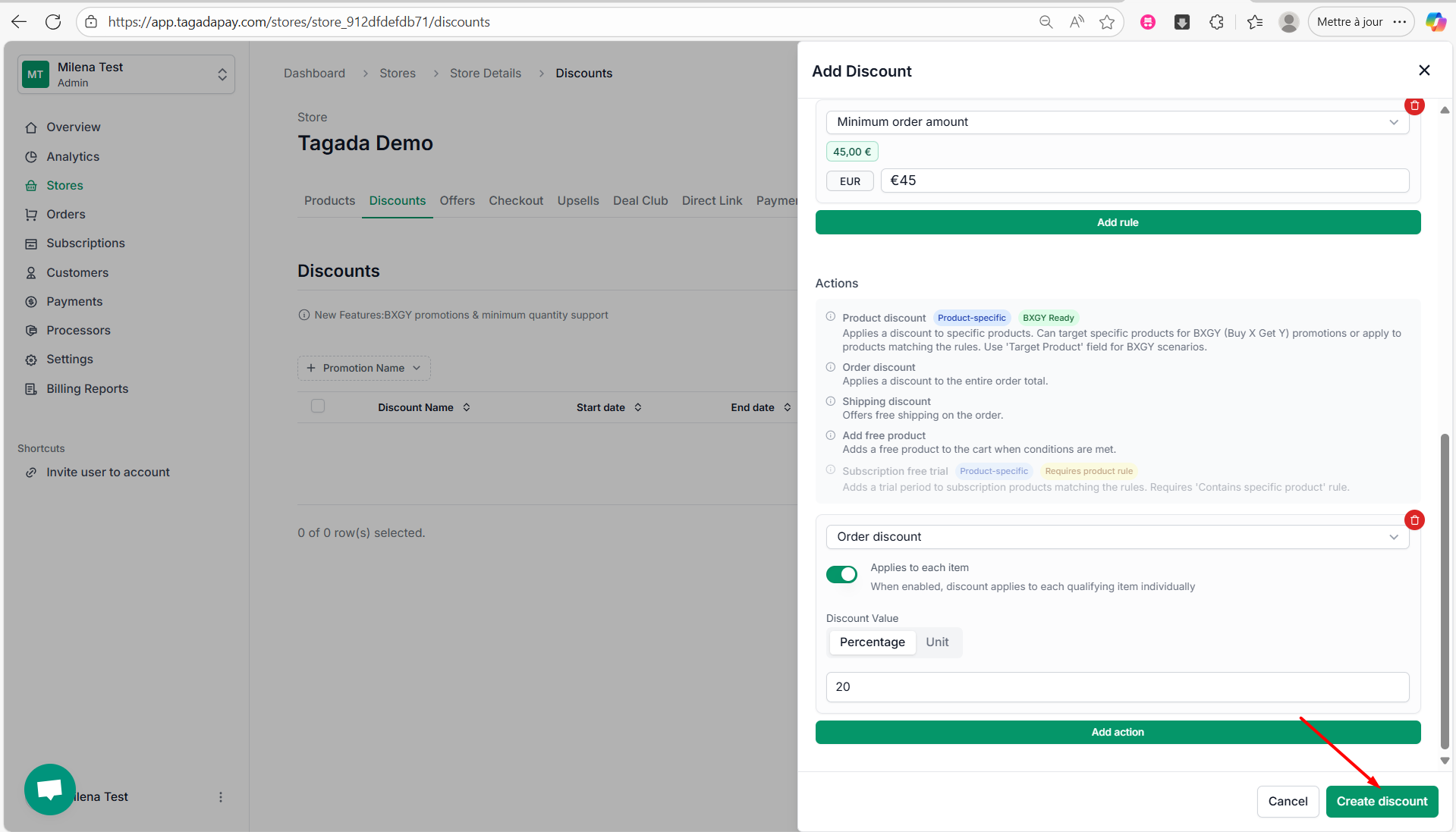Viewport: 1456px width, 832px height.
Task: Select the Shipping discount radio option
Action: (x=831, y=401)
